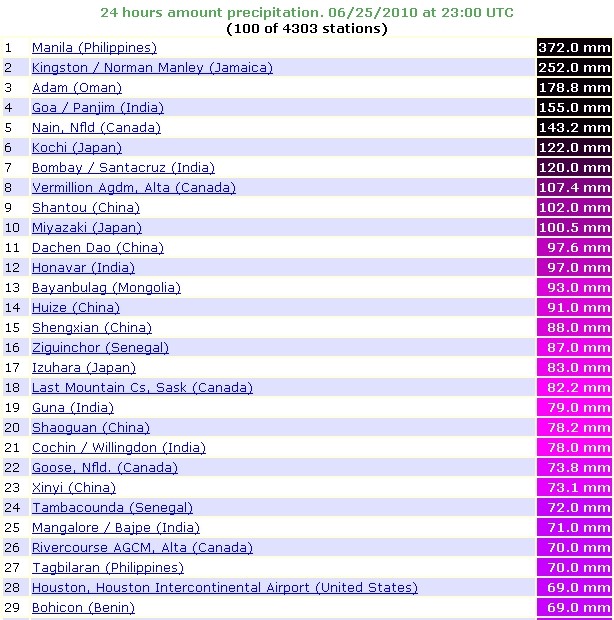
Task: Select the 91.0 mm value
Action: (x=574, y=308)
